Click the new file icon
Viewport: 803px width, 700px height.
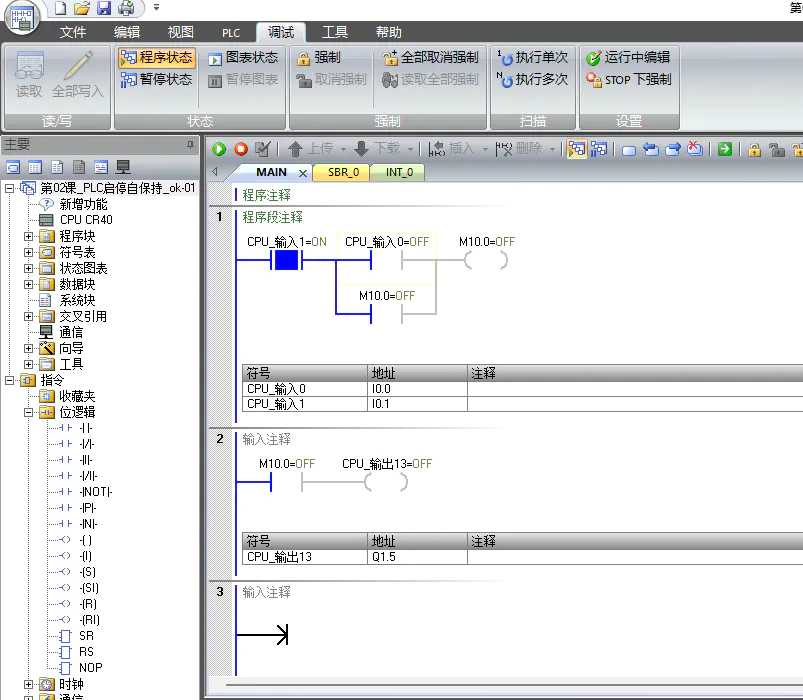coord(60,8)
